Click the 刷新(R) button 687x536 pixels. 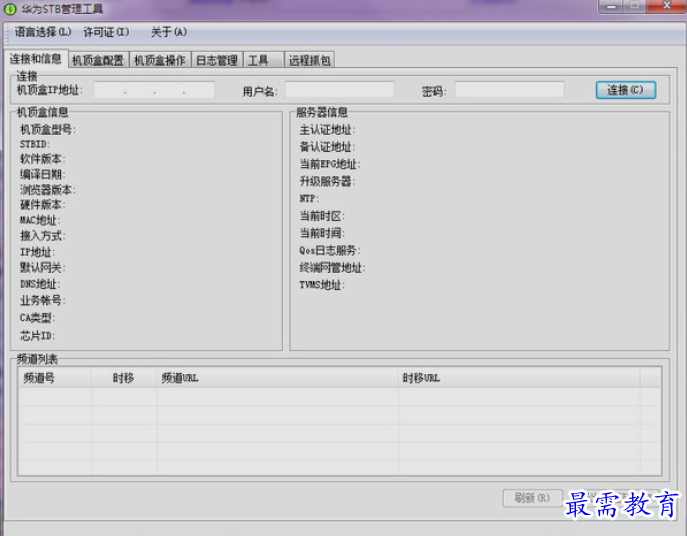pos(532,498)
